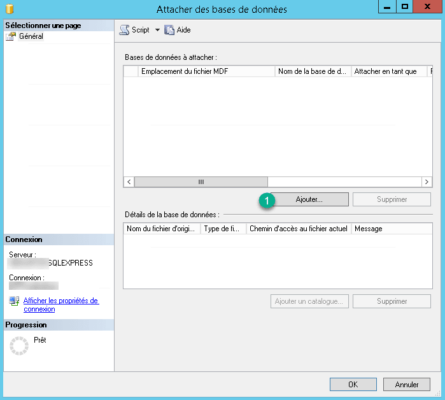This screenshot has width=445, height=400.
Task: Click the Prêt status text
Action: [x=40, y=340]
